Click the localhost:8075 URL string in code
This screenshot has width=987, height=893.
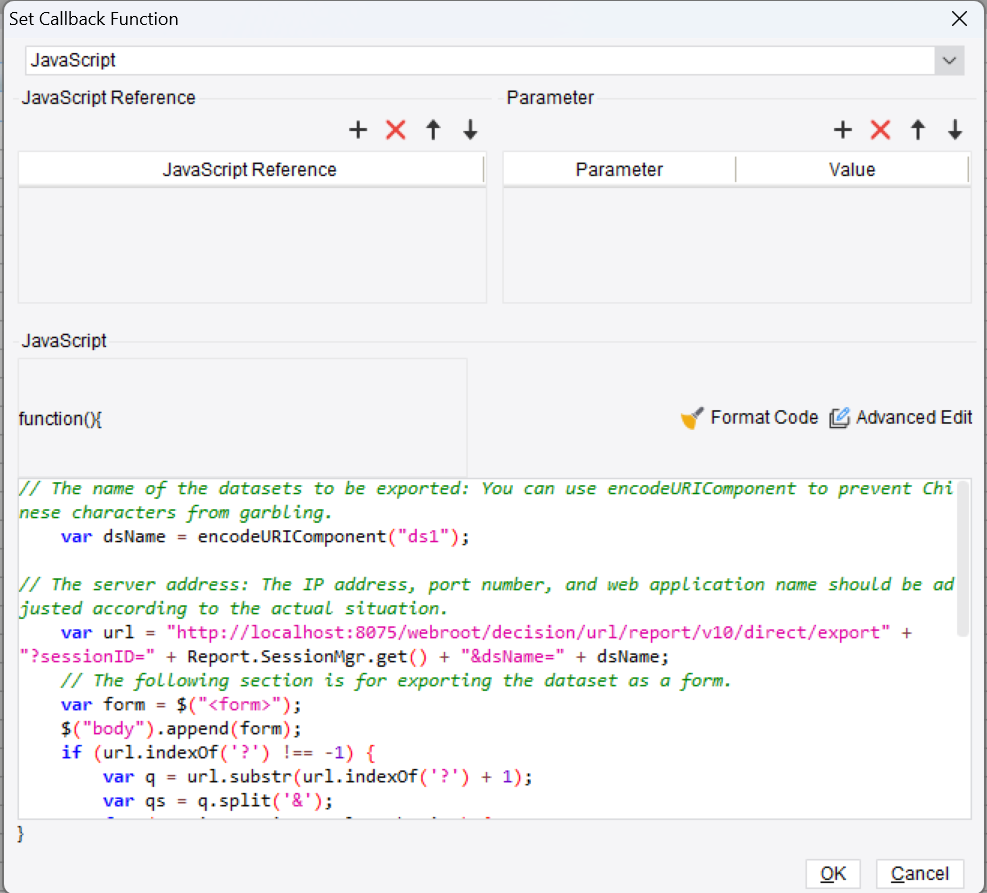528,632
